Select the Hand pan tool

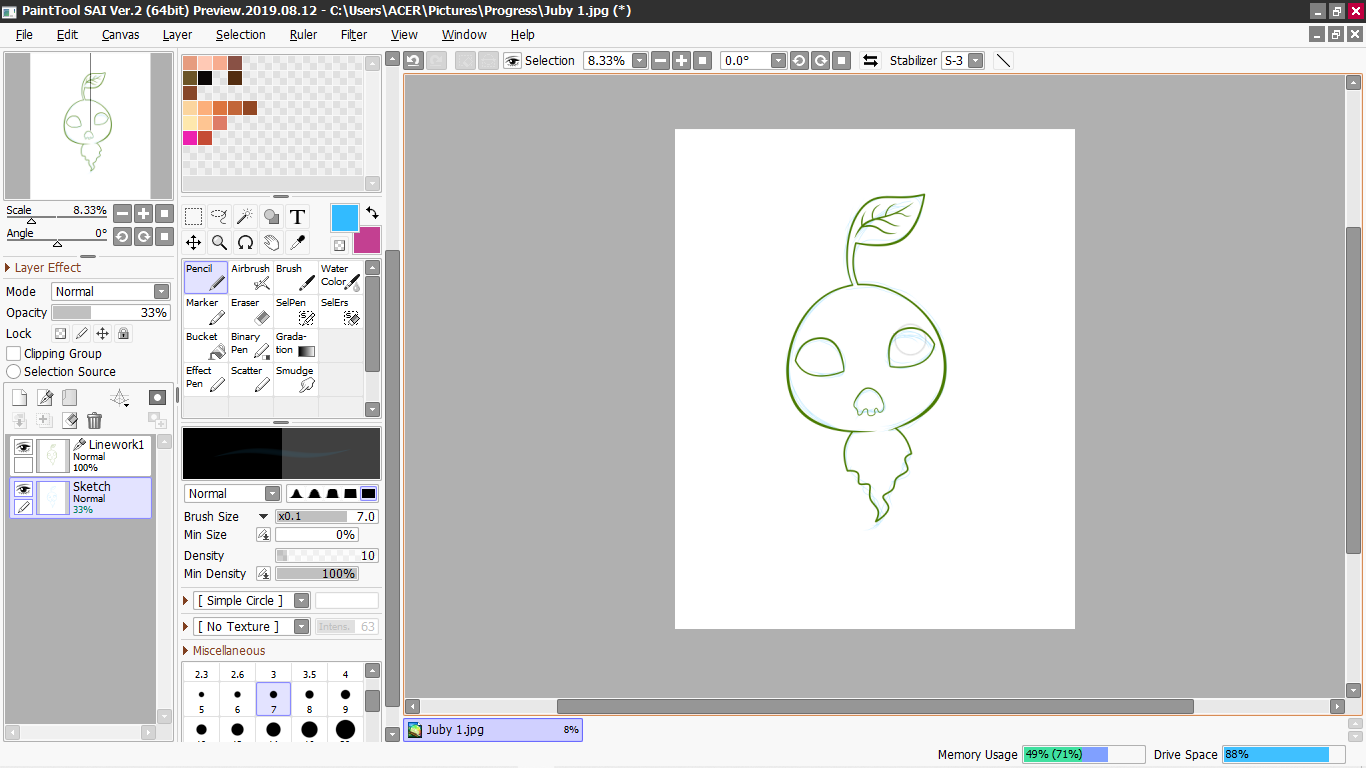[x=272, y=243]
